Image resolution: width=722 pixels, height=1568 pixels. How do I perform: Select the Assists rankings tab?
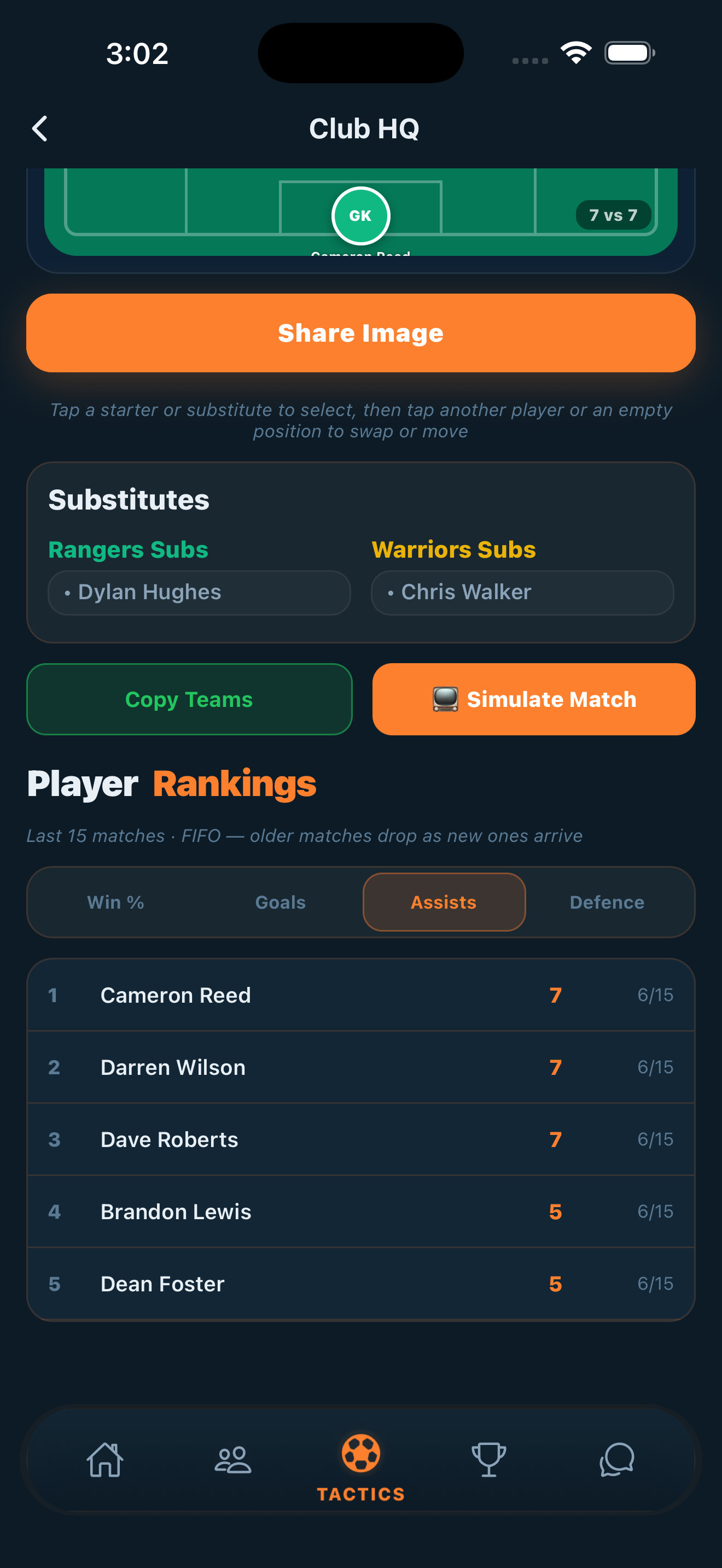tap(444, 902)
